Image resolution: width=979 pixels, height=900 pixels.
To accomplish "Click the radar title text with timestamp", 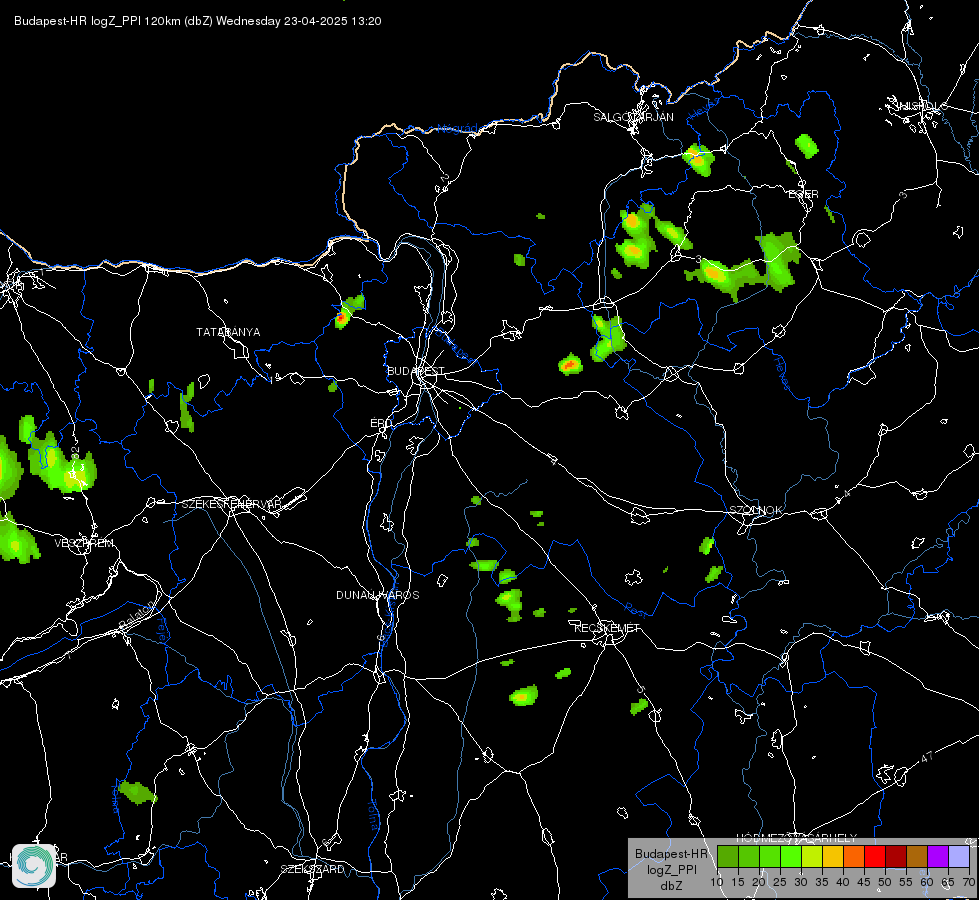I will [197, 21].
